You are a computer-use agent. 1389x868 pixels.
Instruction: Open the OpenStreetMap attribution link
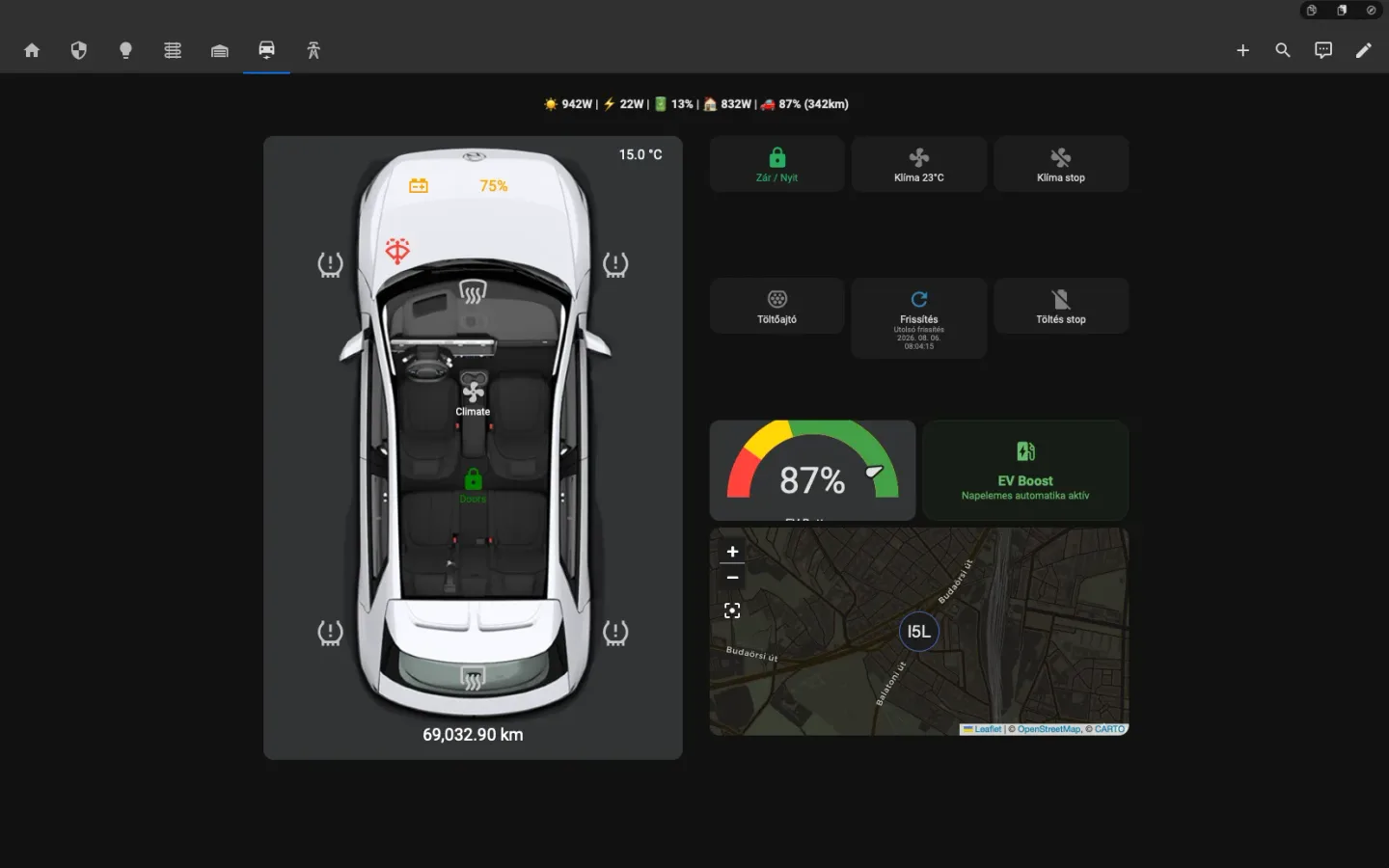click(x=1049, y=729)
